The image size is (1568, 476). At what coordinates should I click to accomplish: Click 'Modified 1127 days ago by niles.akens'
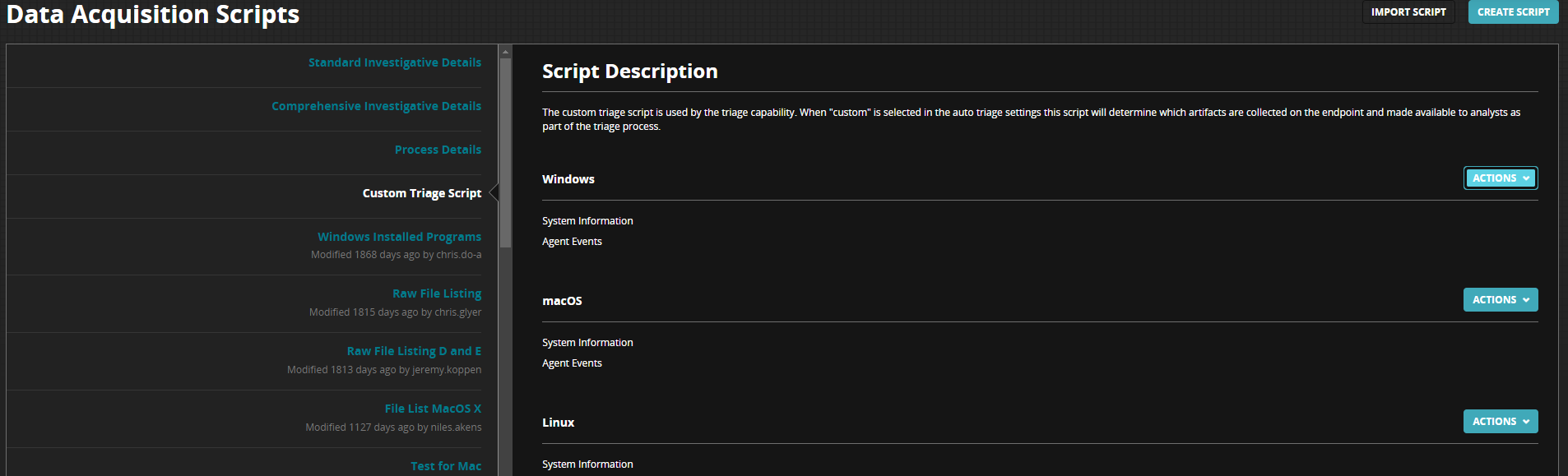point(393,427)
